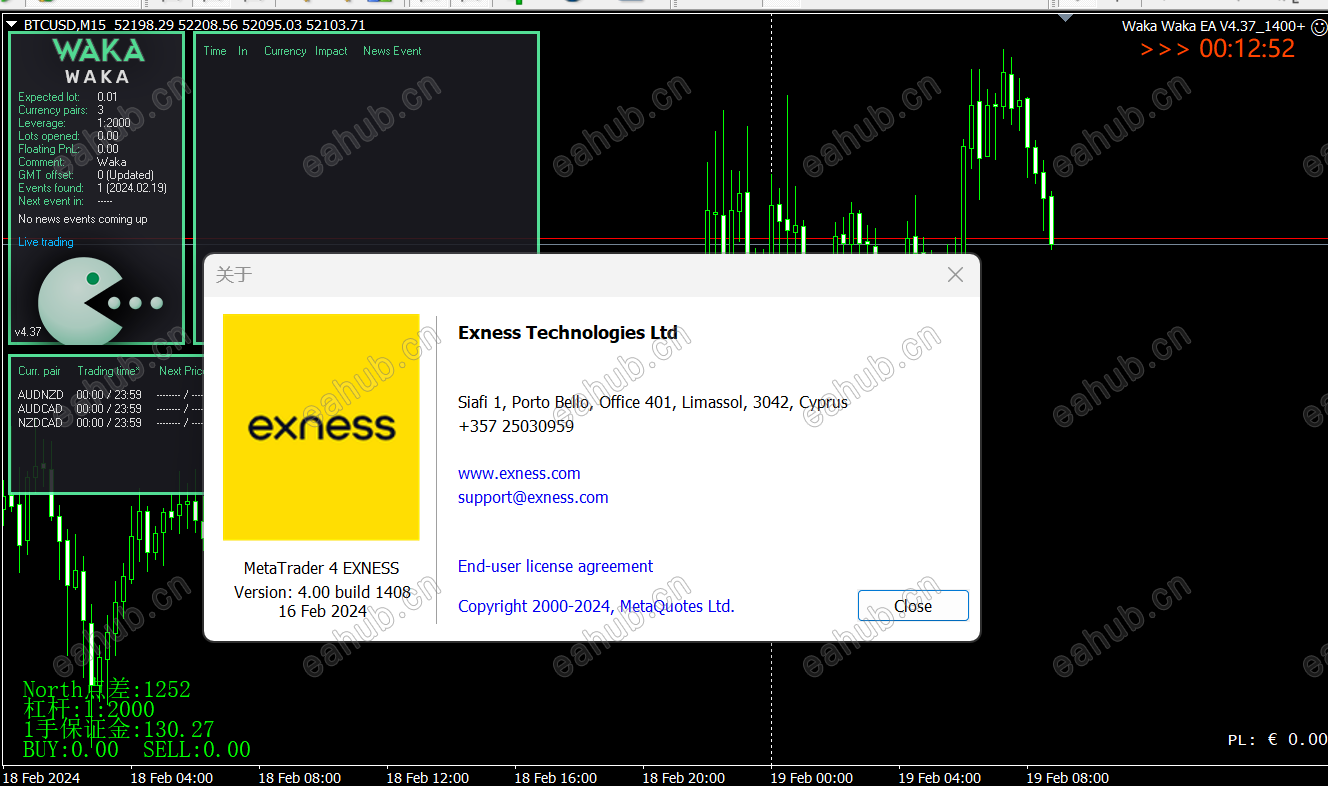
Task: Click the "No news events coming up" message
Action: pos(83,219)
